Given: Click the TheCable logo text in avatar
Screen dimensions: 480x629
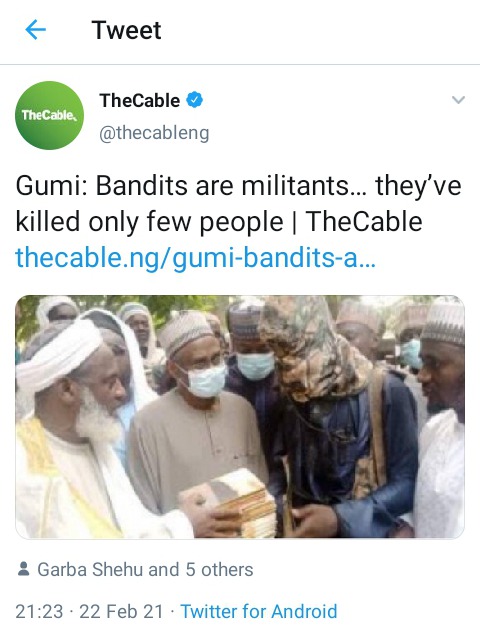Looking at the screenshot, I should [x=49, y=116].
